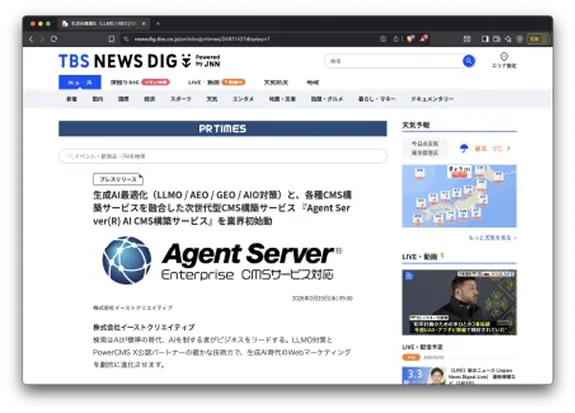Open the wallet icon in browser toolbar
The width and height of the screenshot is (575, 413).
497,39
